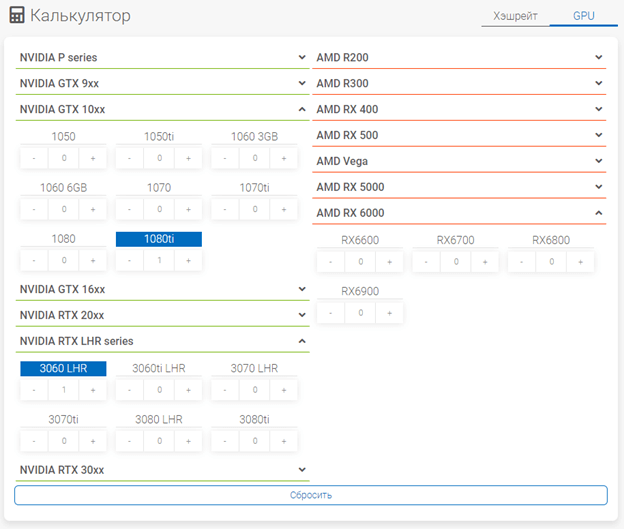Increase the 1050 card count

click(x=93, y=158)
